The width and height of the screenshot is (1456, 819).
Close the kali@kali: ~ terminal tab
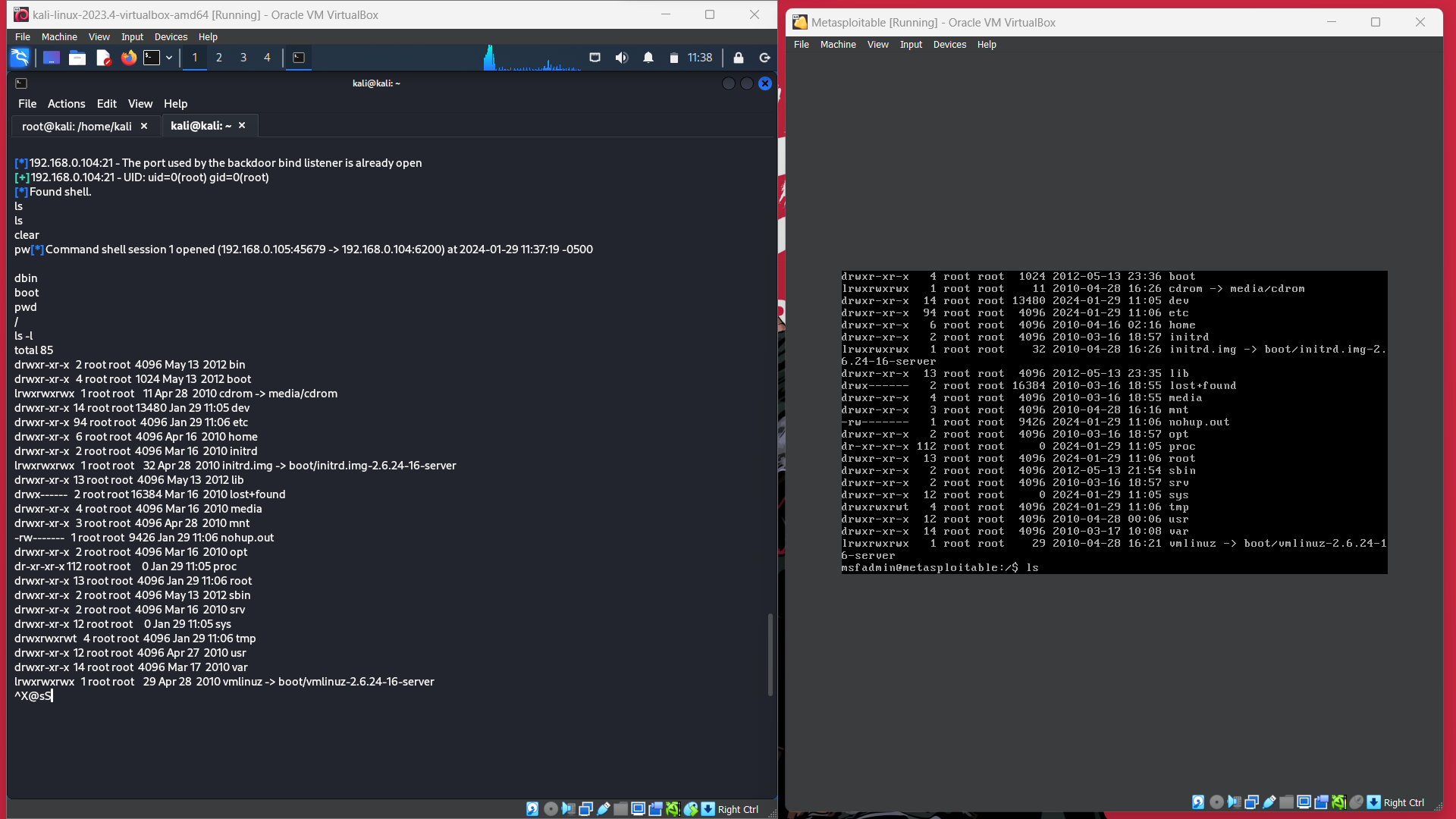(x=242, y=126)
